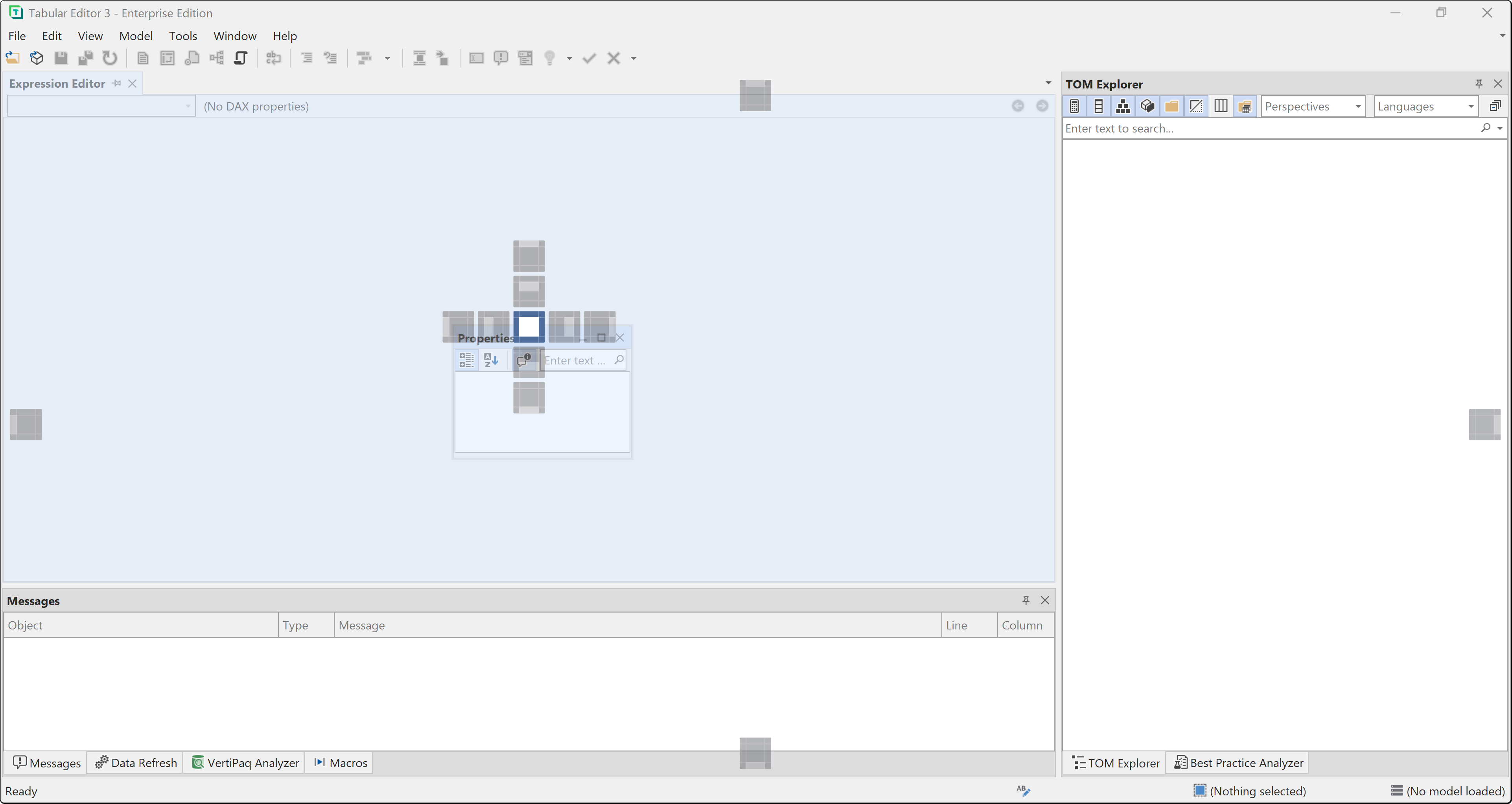Toggle show columns in TOM Explorer
The height and width of the screenshot is (804, 1512).
[1098, 106]
